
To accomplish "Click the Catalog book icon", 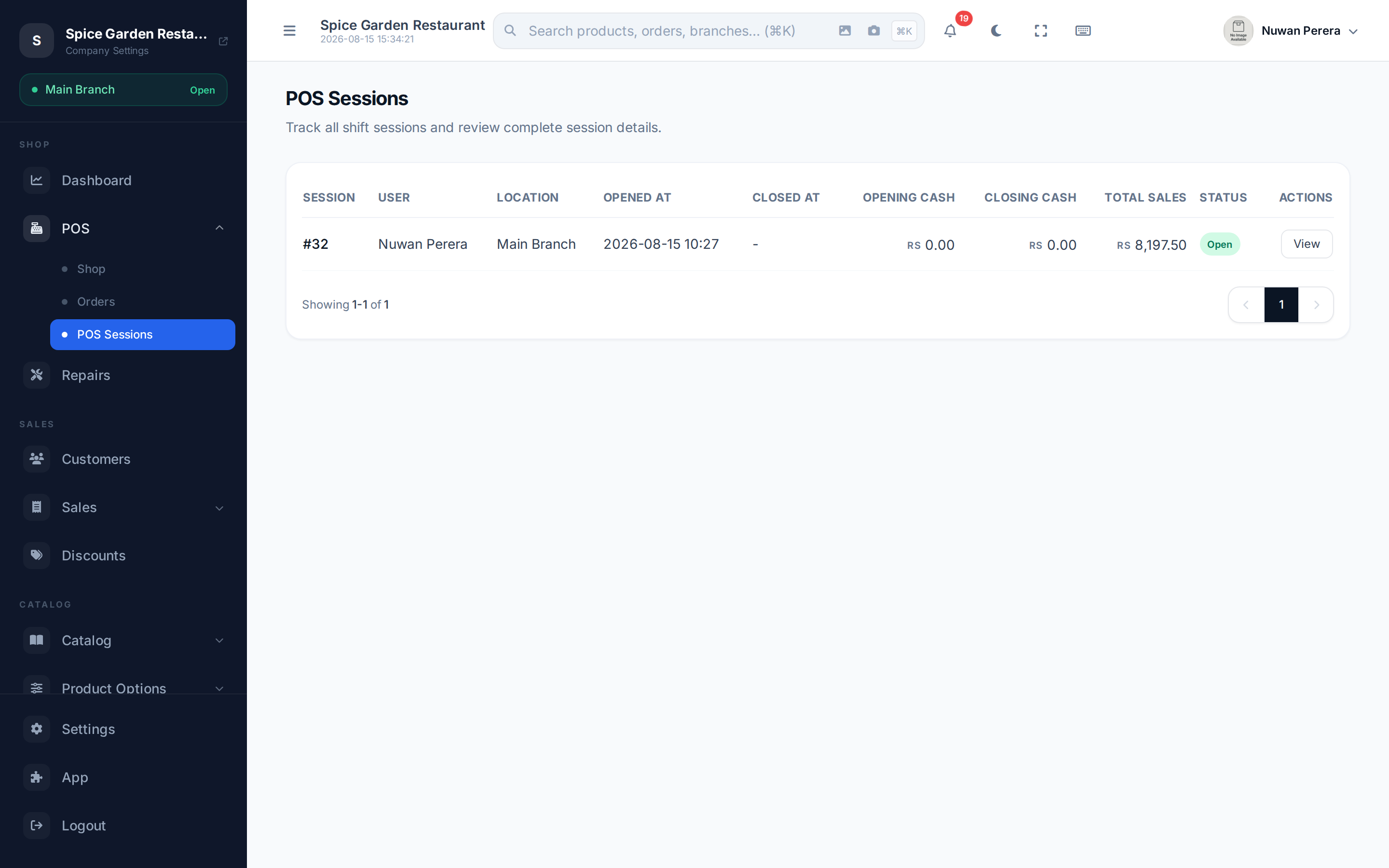I will coord(37,640).
